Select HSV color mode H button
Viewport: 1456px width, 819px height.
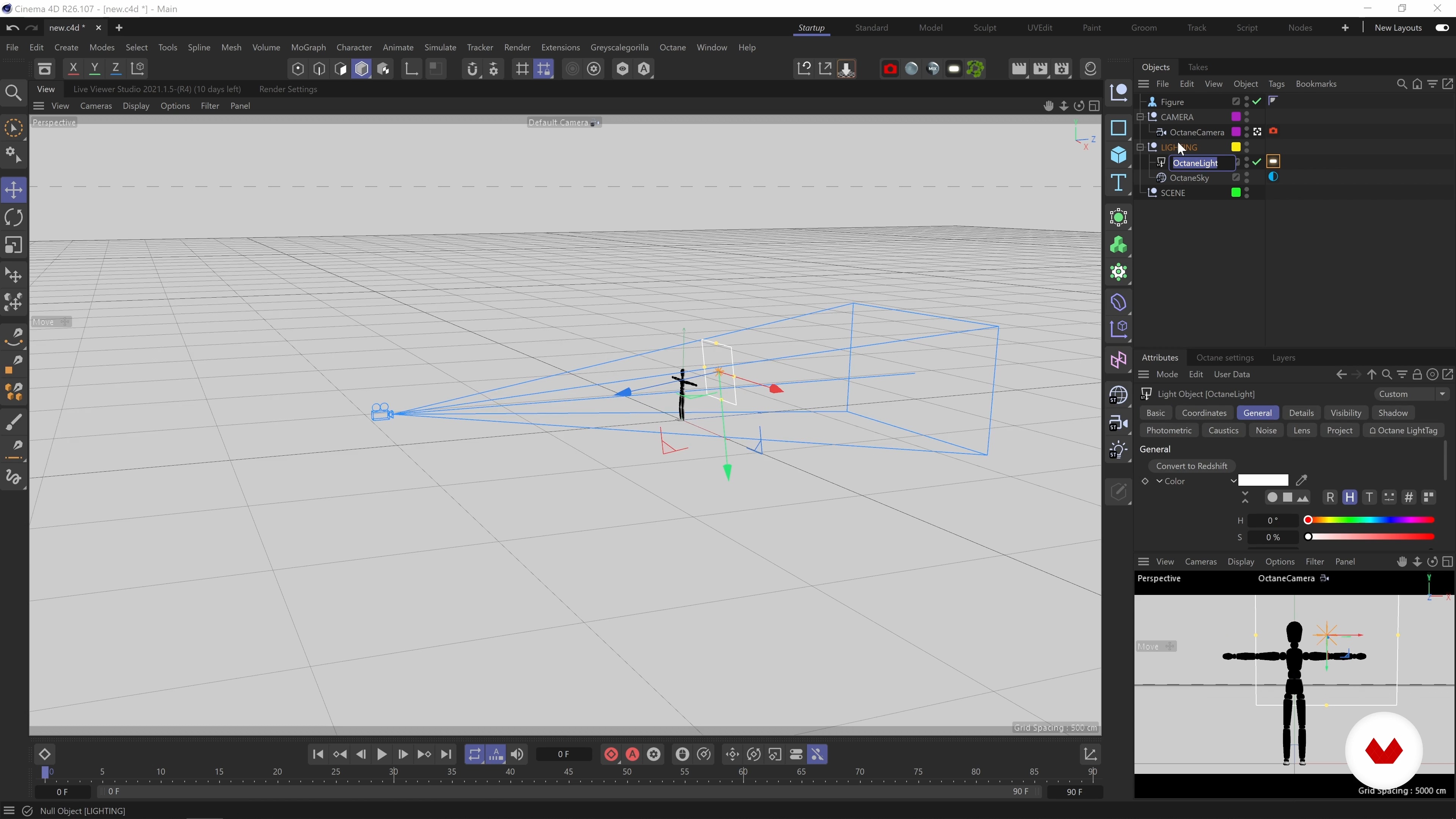pyautogui.click(x=1350, y=497)
